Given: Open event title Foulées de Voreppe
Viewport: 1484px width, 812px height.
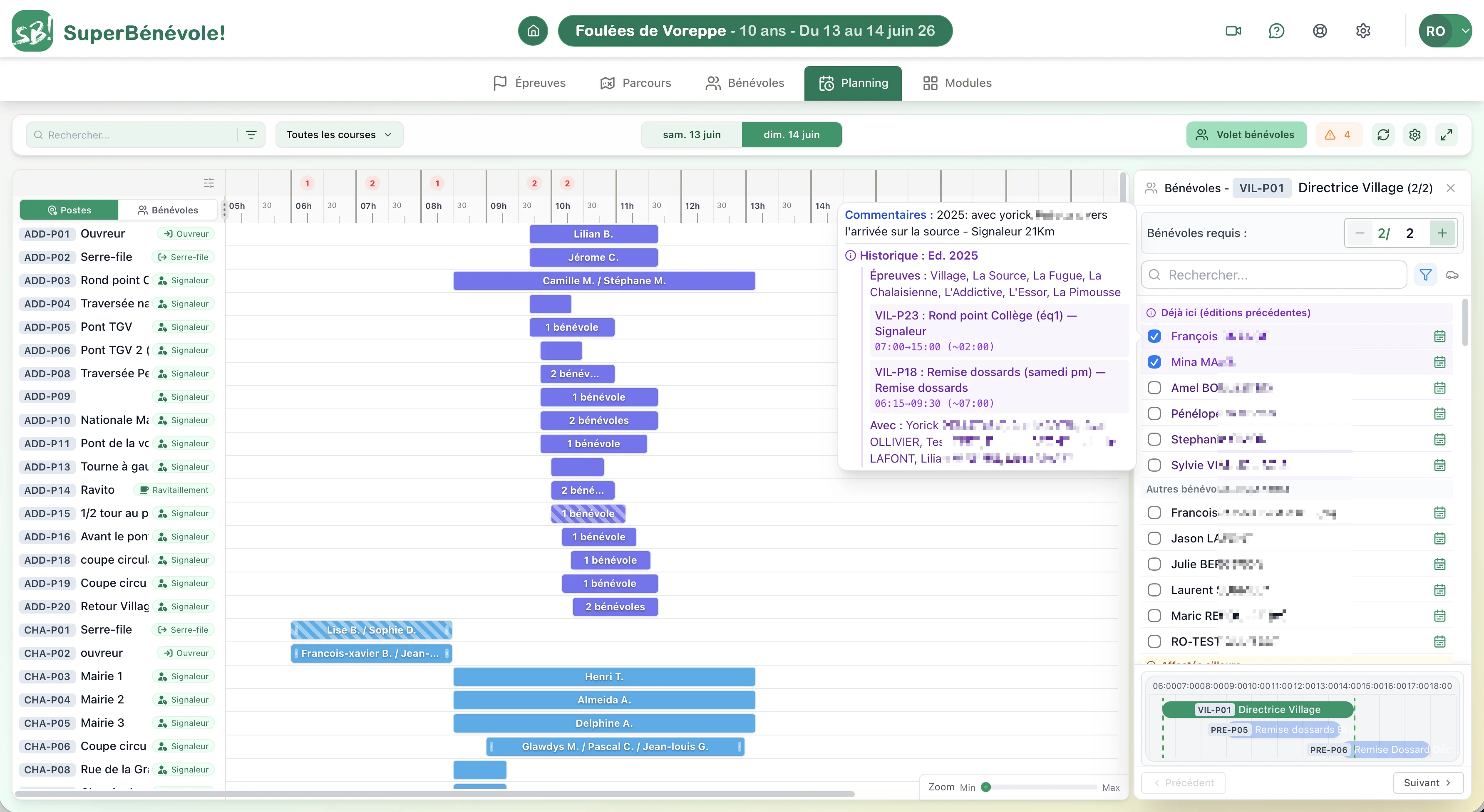Looking at the screenshot, I should point(754,30).
